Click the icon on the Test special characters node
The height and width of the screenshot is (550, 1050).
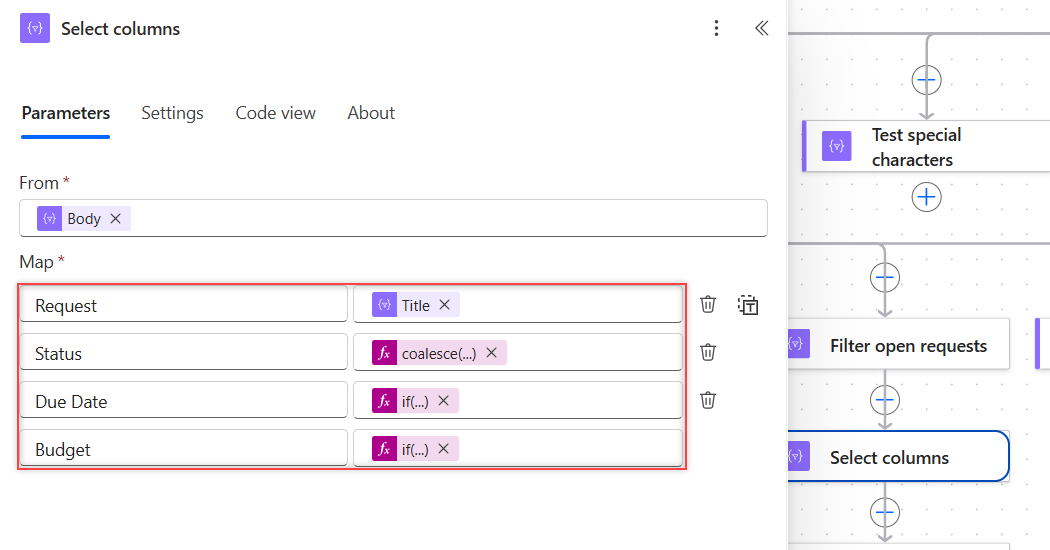coord(836,146)
